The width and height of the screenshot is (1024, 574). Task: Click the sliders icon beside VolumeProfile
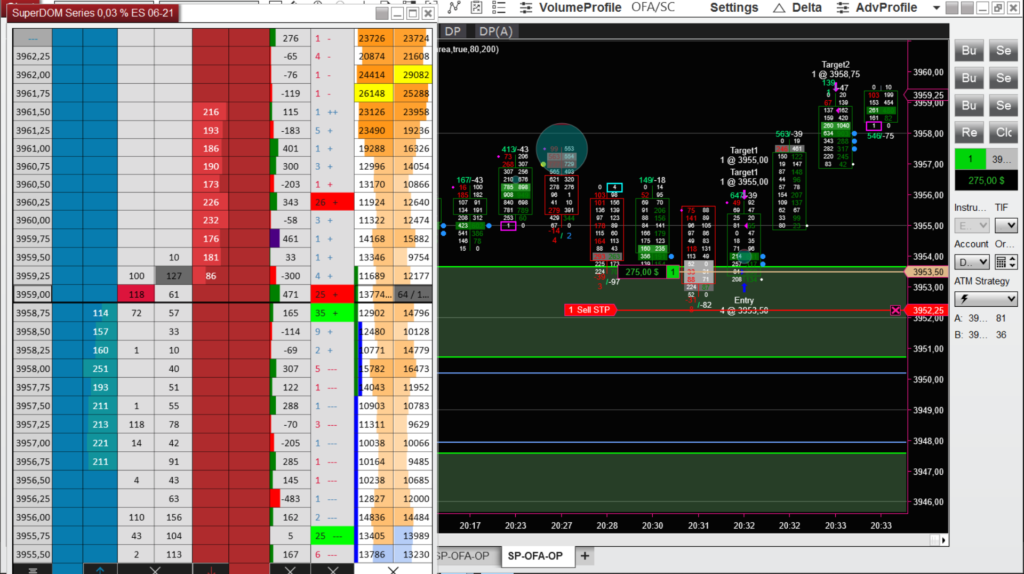coord(526,8)
